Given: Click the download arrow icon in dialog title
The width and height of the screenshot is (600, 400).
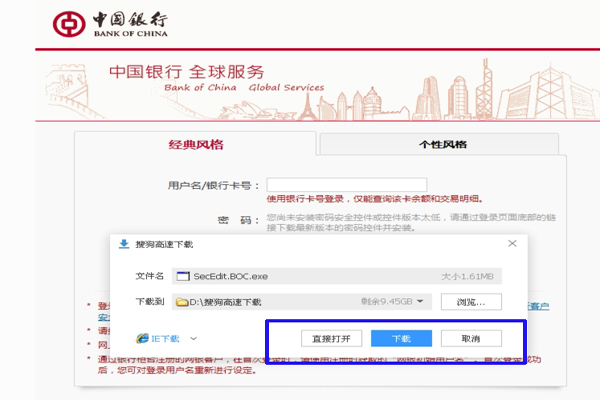Looking at the screenshot, I should [x=124, y=244].
